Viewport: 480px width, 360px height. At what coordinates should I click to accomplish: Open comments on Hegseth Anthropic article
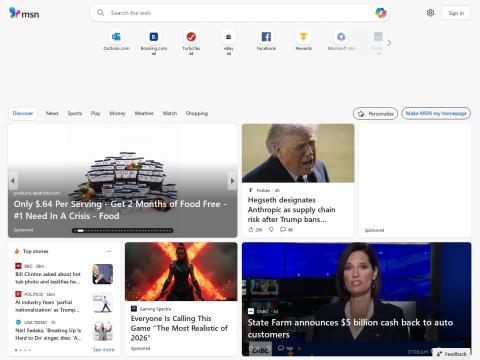coord(286,230)
